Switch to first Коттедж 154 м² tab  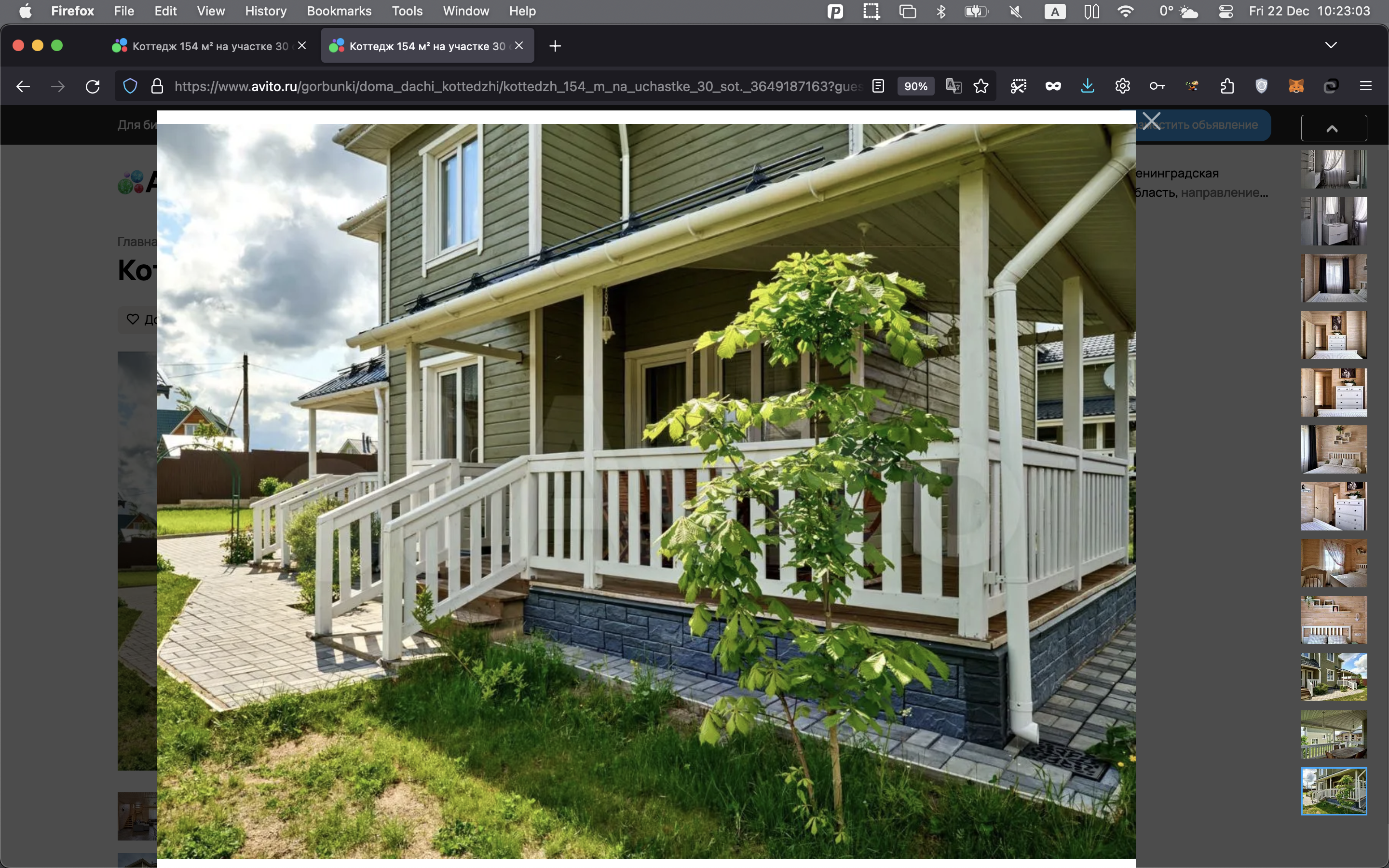tap(209, 46)
